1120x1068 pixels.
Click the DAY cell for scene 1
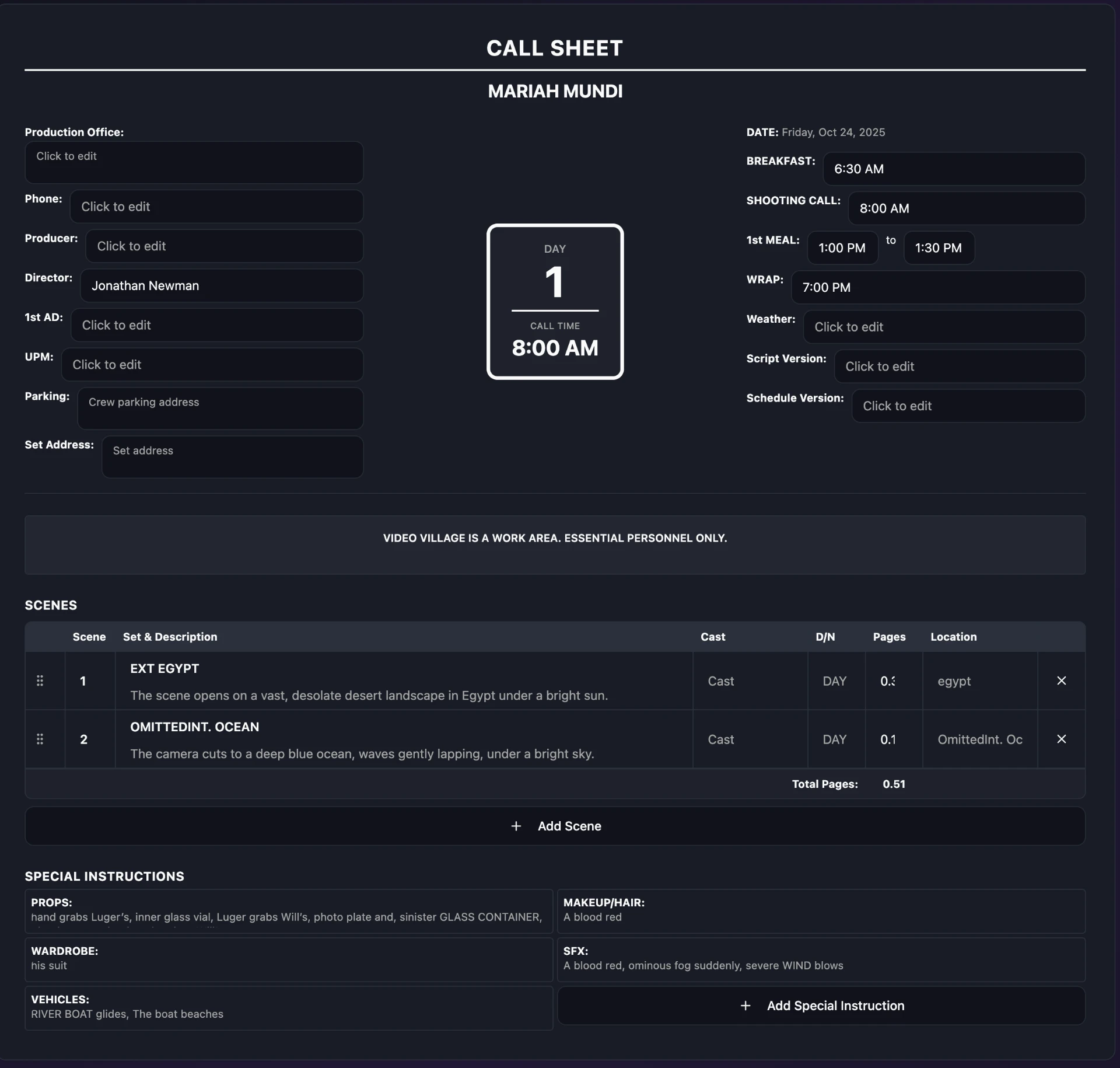[x=836, y=681]
